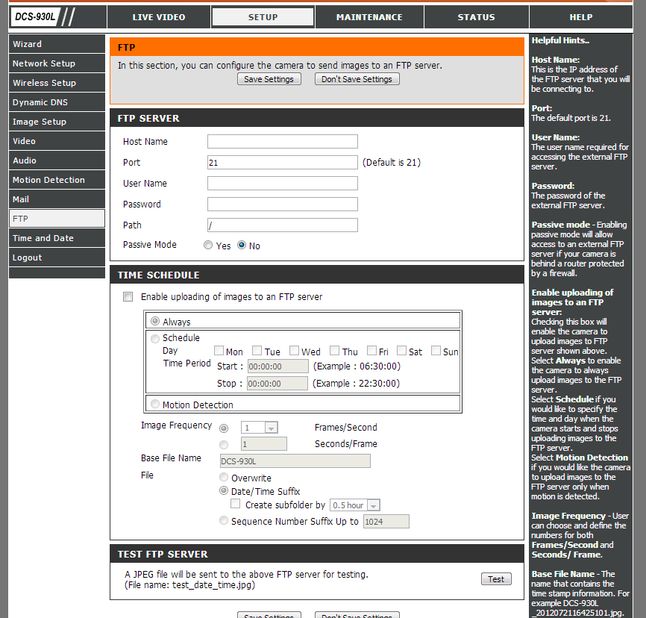
Task: Click the Path input field
Action: click(x=282, y=225)
